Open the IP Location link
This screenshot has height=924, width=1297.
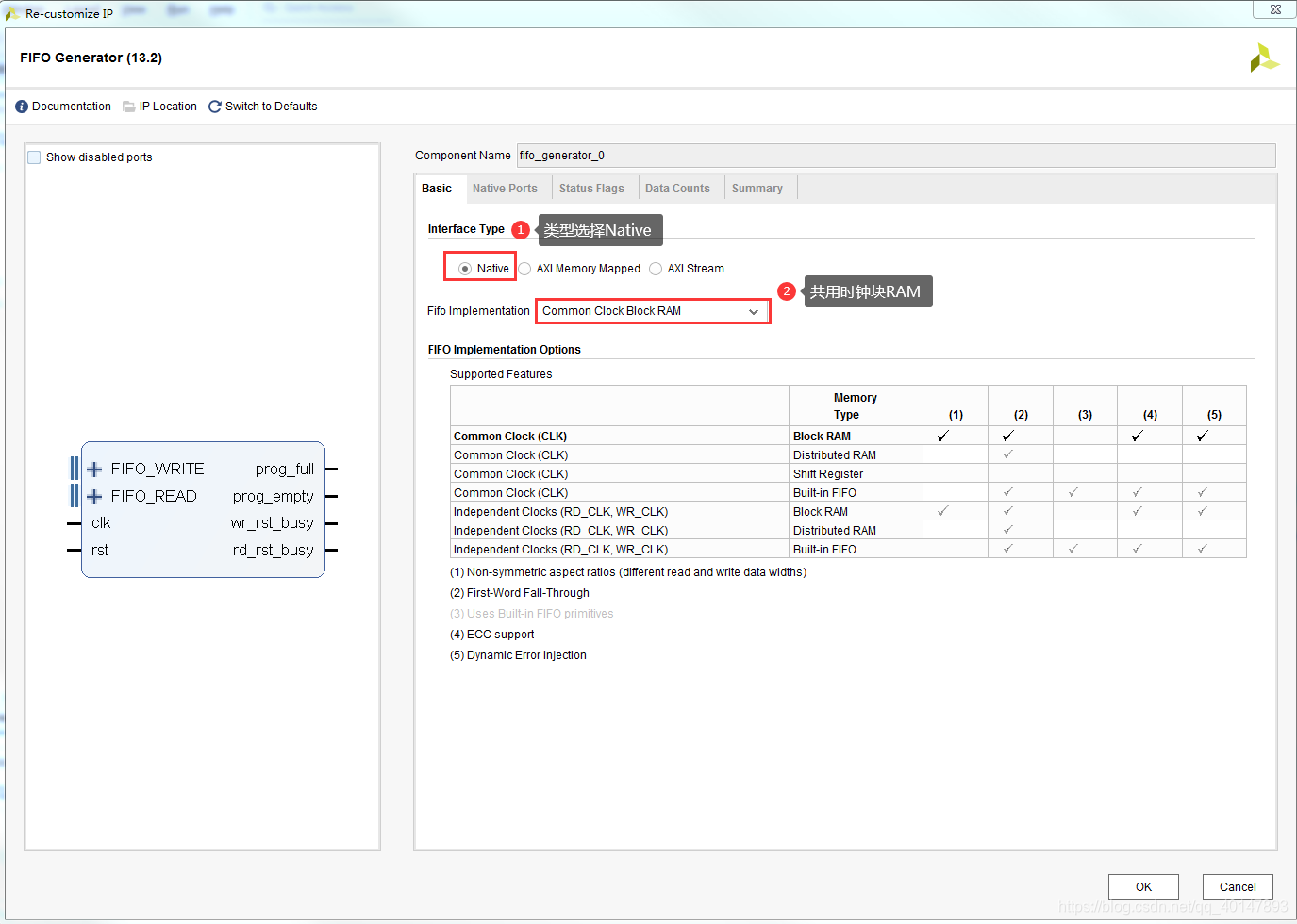pos(168,107)
